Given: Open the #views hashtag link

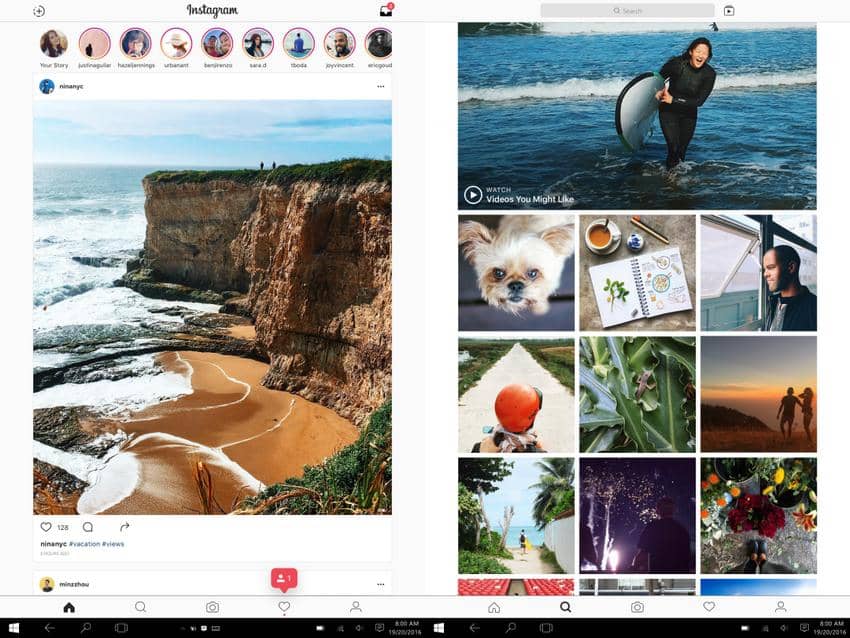Looking at the screenshot, I should point(114,544).
